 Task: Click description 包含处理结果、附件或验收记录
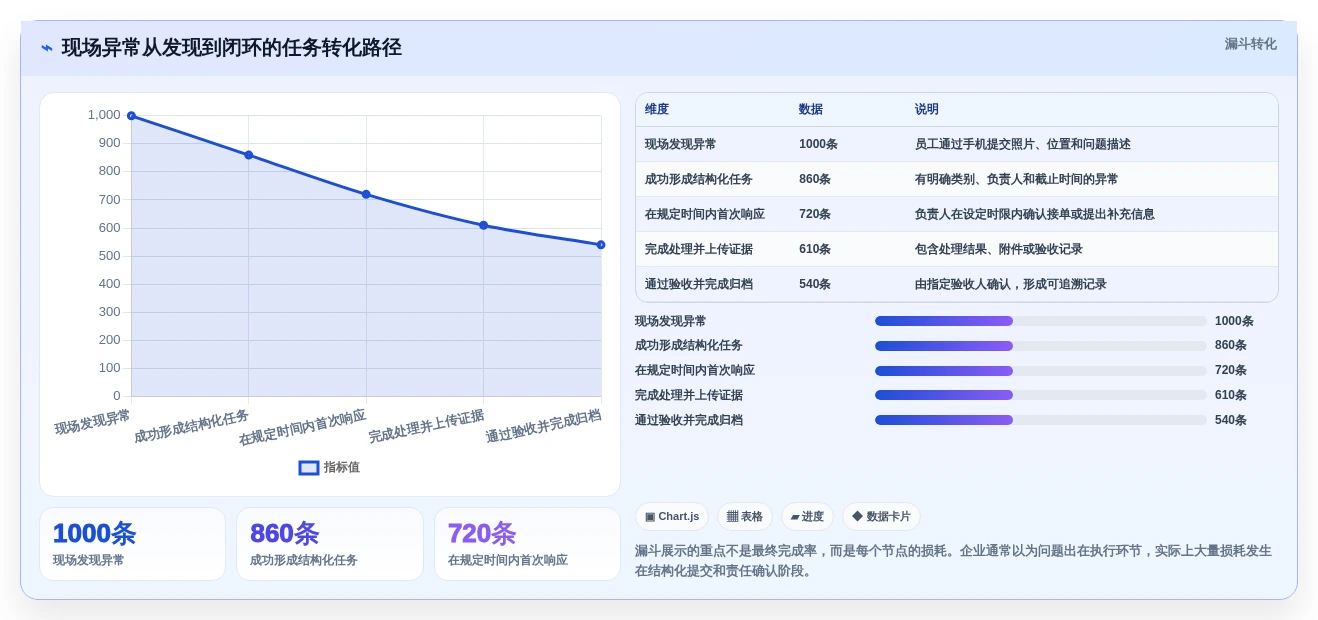999,249
